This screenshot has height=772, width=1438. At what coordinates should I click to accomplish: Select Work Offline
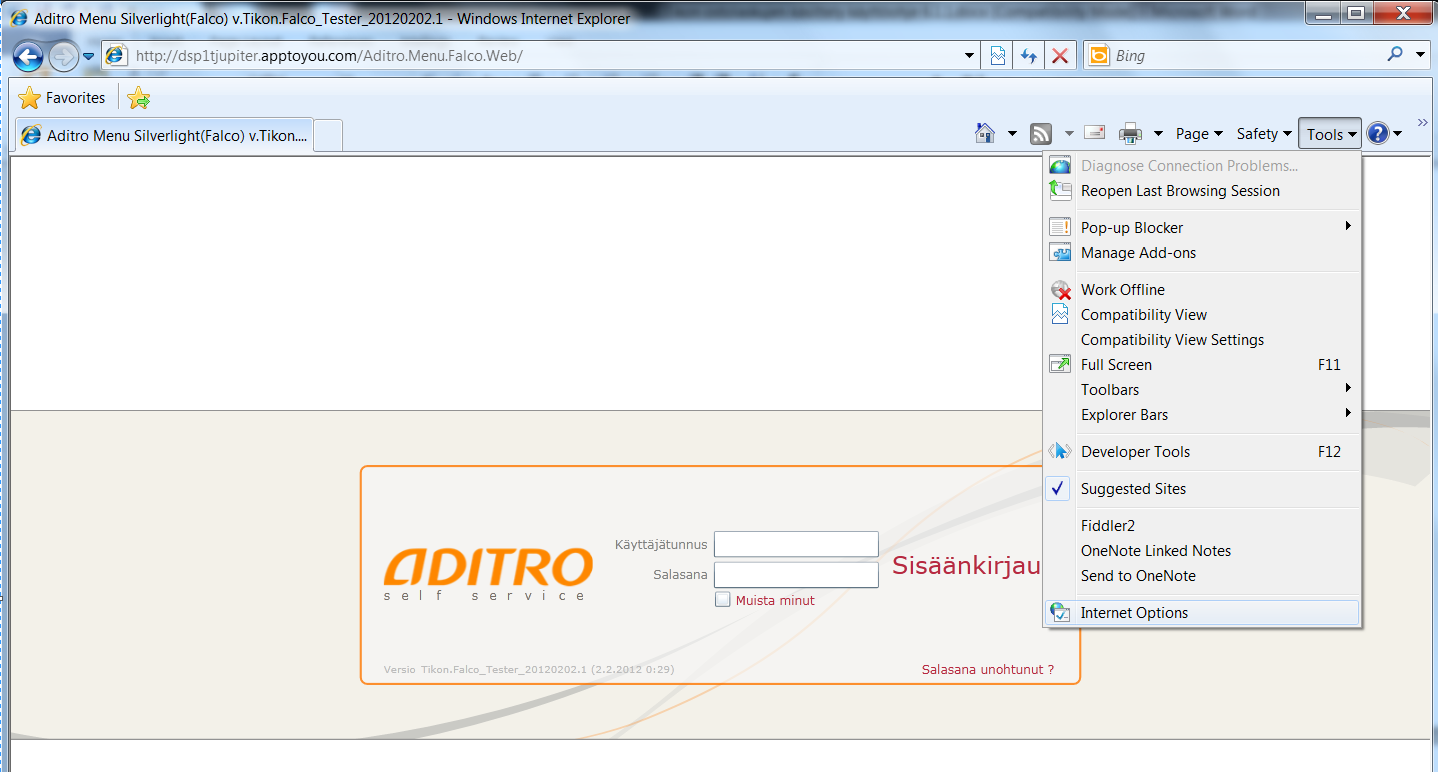[x=1202, y=290]
